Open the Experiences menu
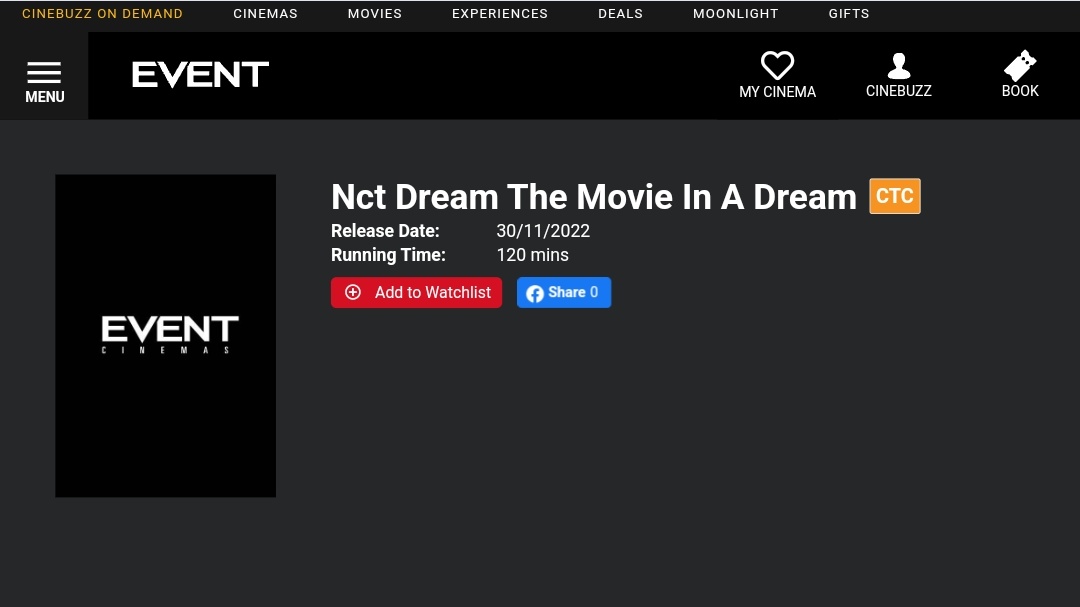 click(x=500, y=14)
